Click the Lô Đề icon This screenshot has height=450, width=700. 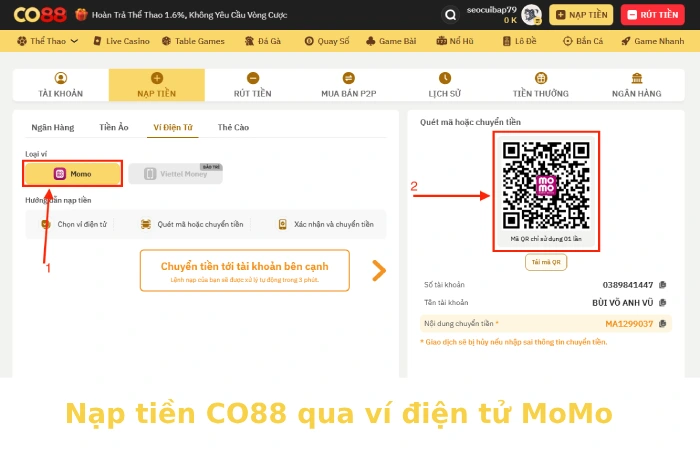[507, 41]
